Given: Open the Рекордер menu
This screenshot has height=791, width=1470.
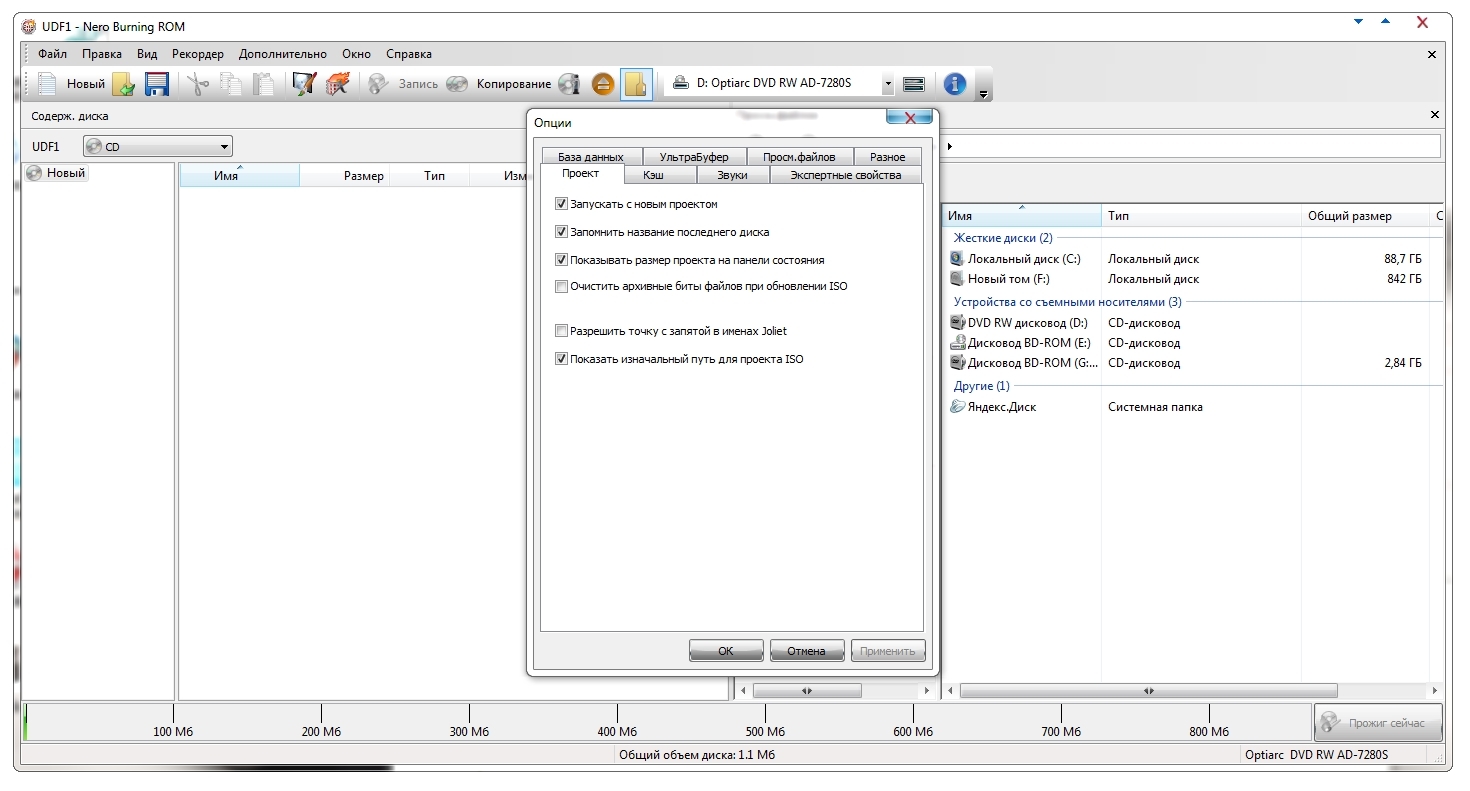Looking at the screenshot, I should point(198,54).
